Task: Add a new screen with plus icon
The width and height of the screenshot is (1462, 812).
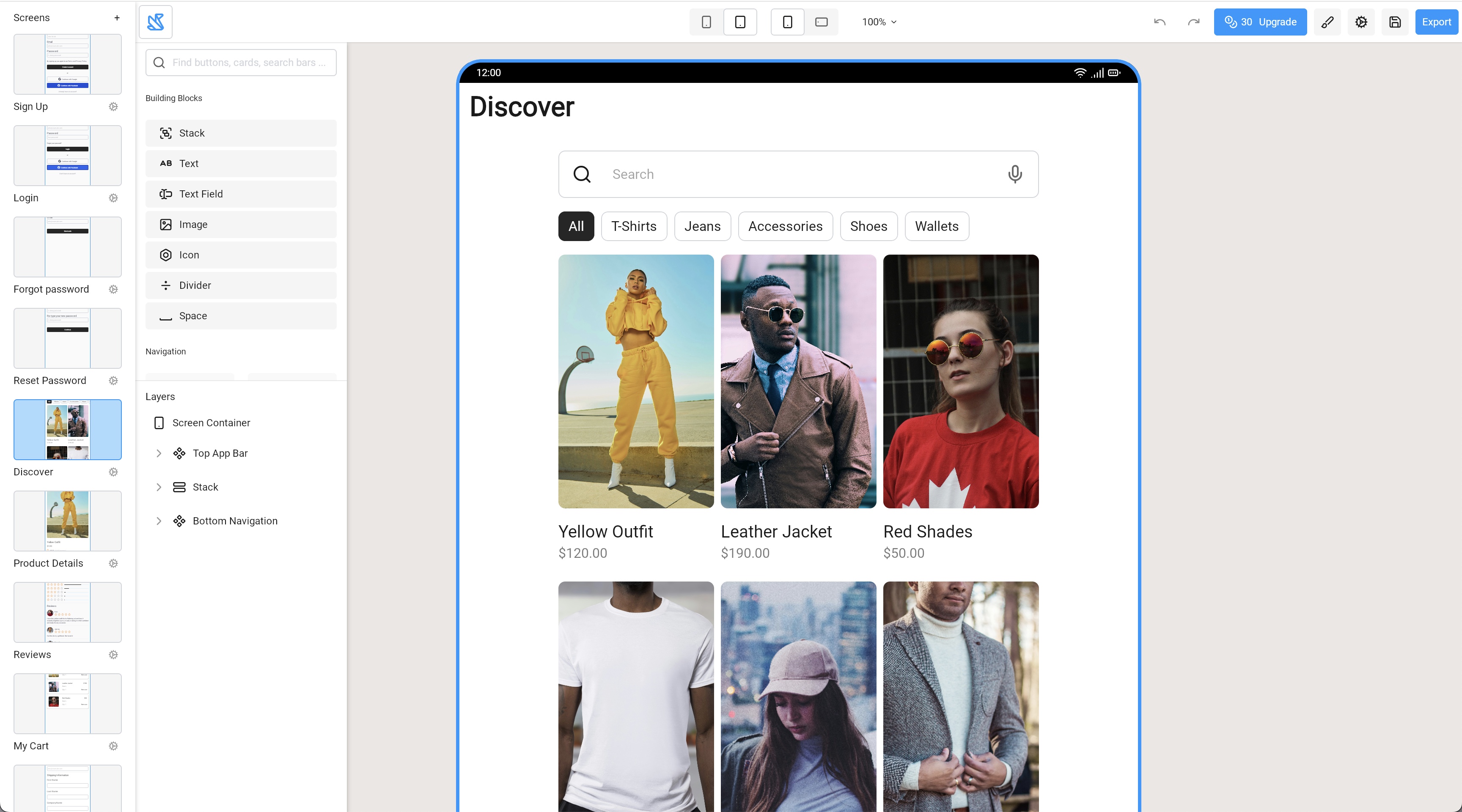Action: (x=117, y=18)
